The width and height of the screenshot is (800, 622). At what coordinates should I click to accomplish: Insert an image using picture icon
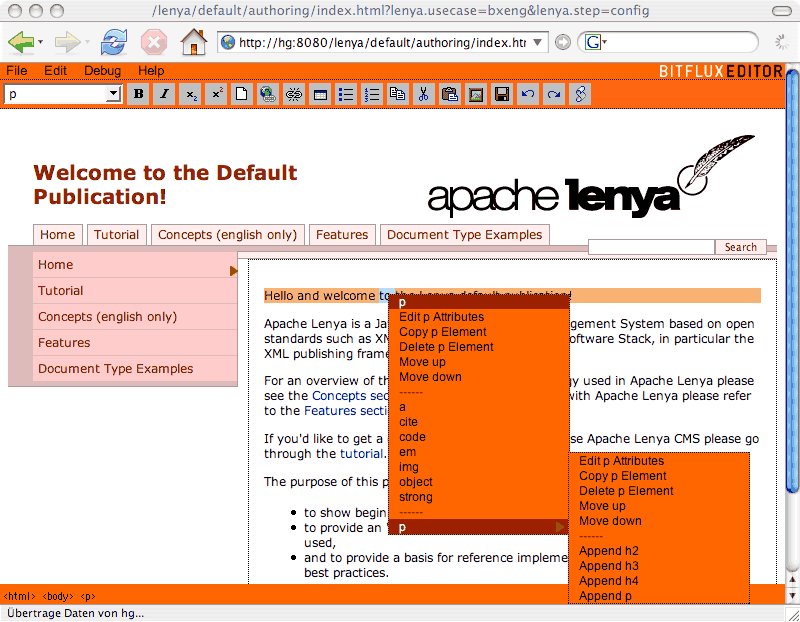tap(476, 94)
